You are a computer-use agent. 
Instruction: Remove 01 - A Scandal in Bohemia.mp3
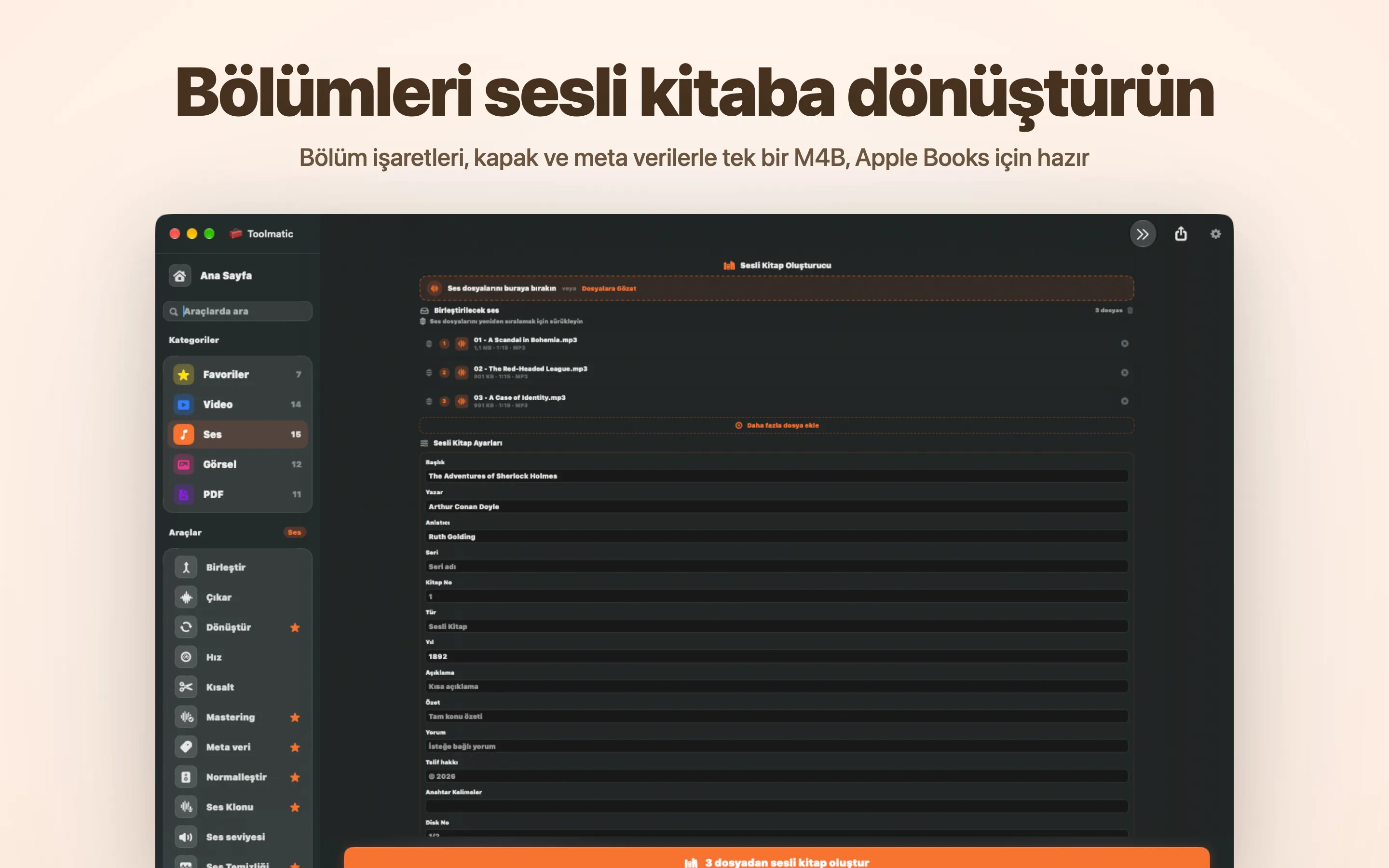pyautogui.click(x=1124, y=343)
